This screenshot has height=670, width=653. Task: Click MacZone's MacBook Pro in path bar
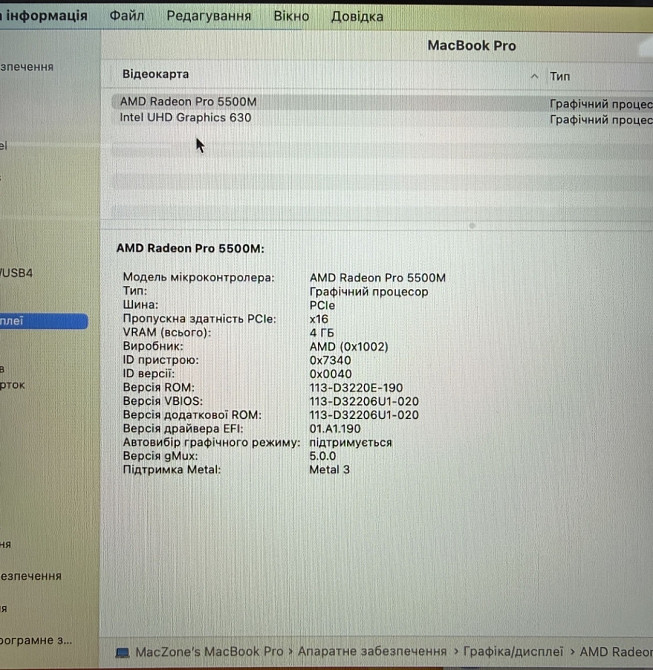tap(209, 652)
